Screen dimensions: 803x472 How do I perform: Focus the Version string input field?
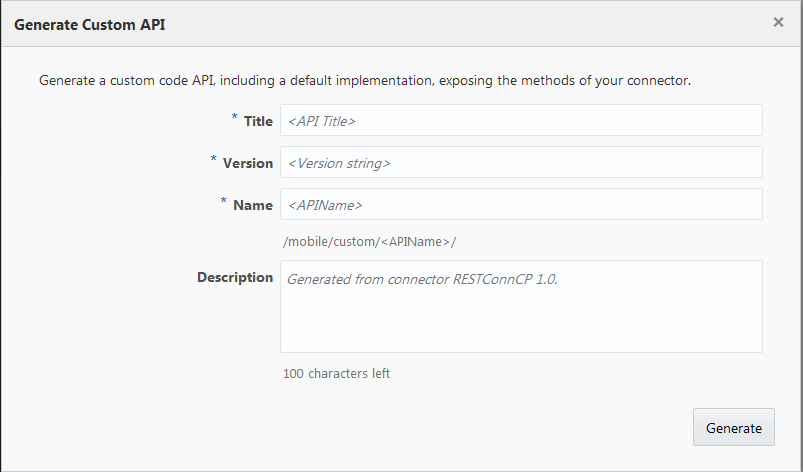click(521, 163)
